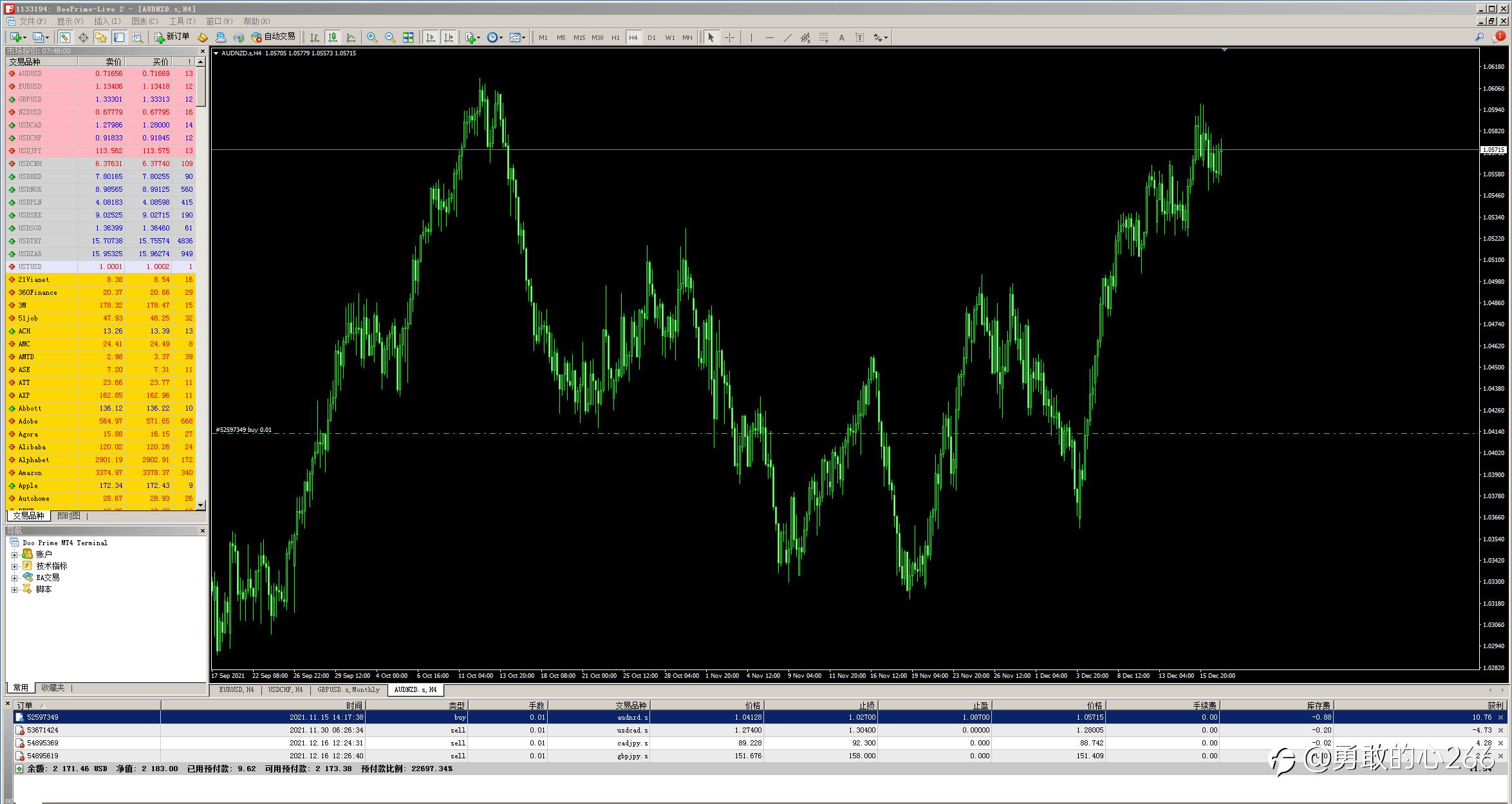Viewport: 1512px width, 804px height.
Task: Select the equidistant channel tool
Action: click(805, 37)
